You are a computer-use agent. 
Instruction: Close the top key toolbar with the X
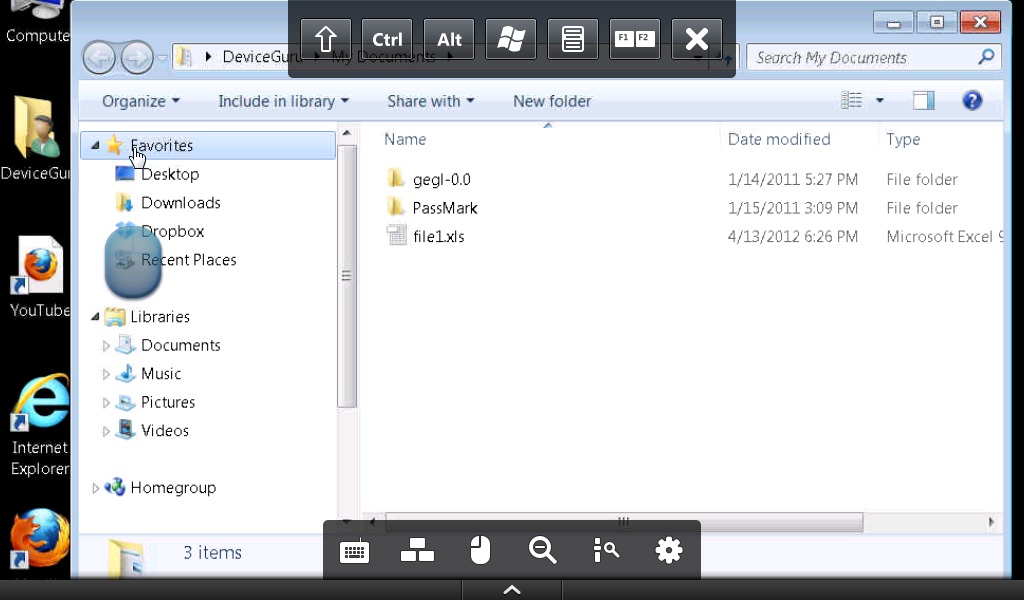[x=697, y=39]
